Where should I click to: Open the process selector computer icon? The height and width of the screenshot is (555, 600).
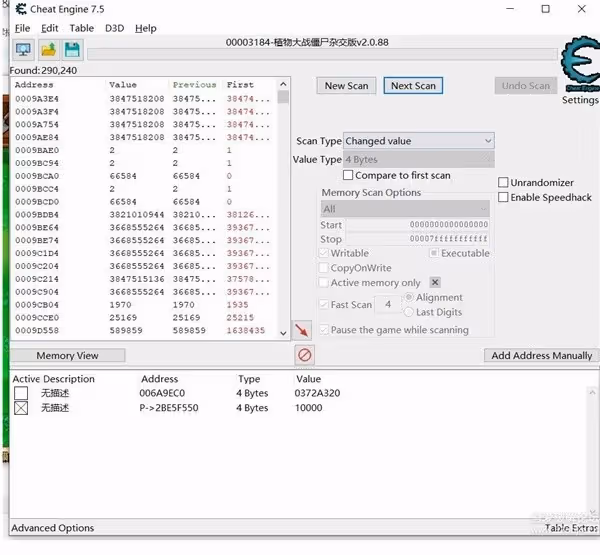(23, 50)
